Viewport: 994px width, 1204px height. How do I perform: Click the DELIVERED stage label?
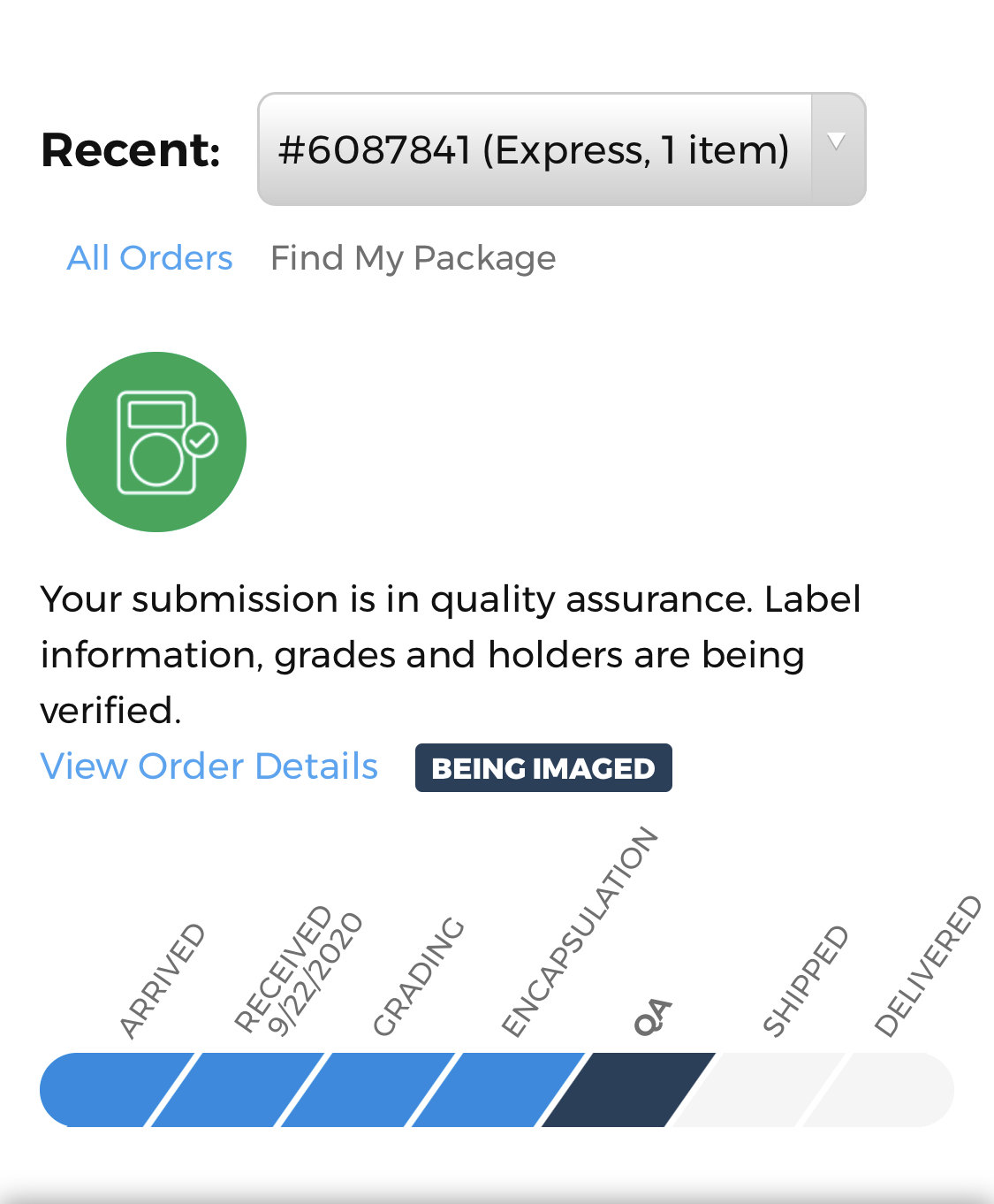tap(928, 965)
